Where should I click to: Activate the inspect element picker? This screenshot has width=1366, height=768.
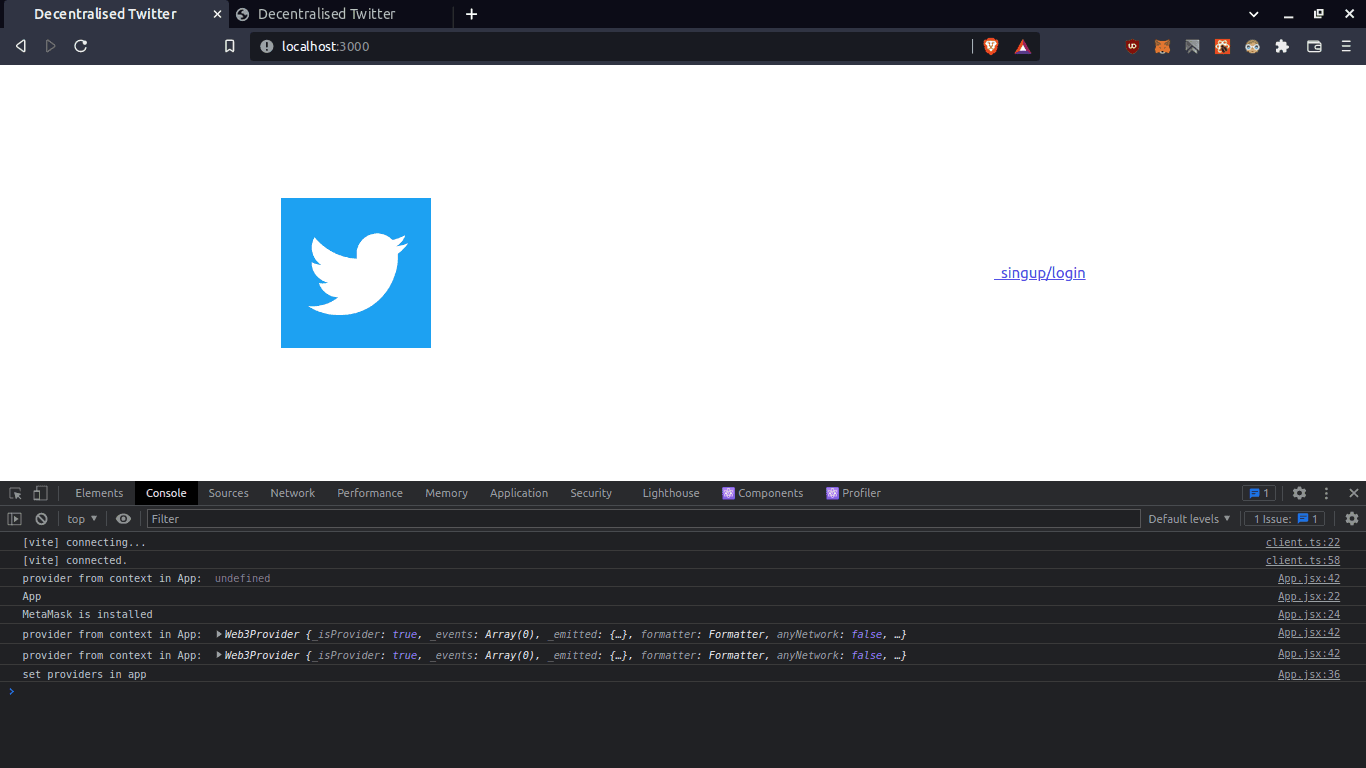(15, 493)
